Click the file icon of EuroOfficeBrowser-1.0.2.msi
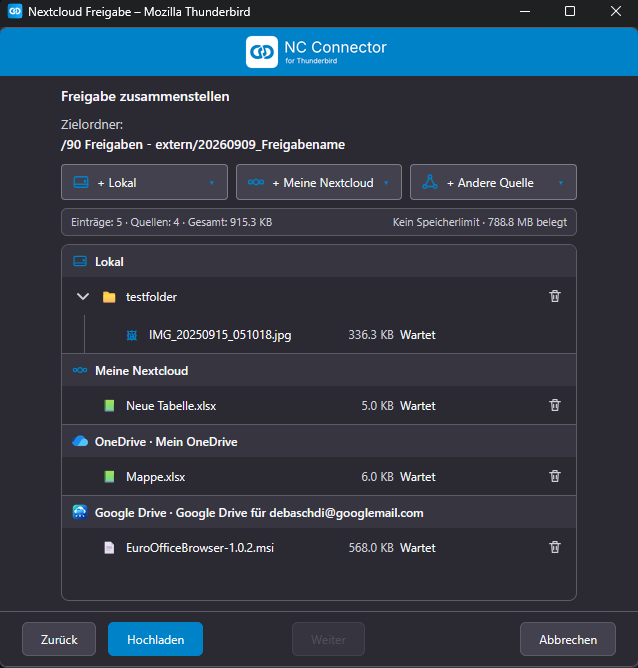638x668 pixels. [109, 547]
